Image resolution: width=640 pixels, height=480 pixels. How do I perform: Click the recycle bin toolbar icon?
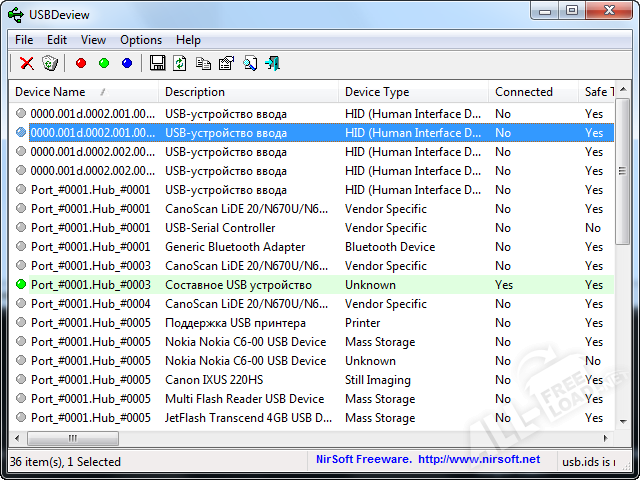pyautogui.click(x=50, y=63)
